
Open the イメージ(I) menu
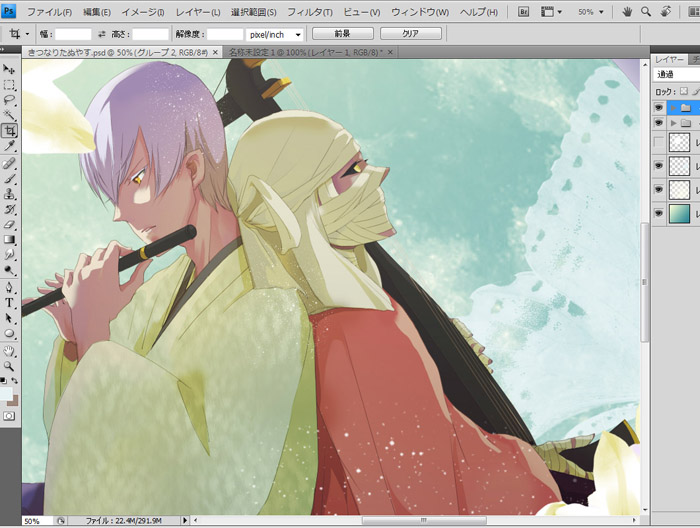pos(143,12)
